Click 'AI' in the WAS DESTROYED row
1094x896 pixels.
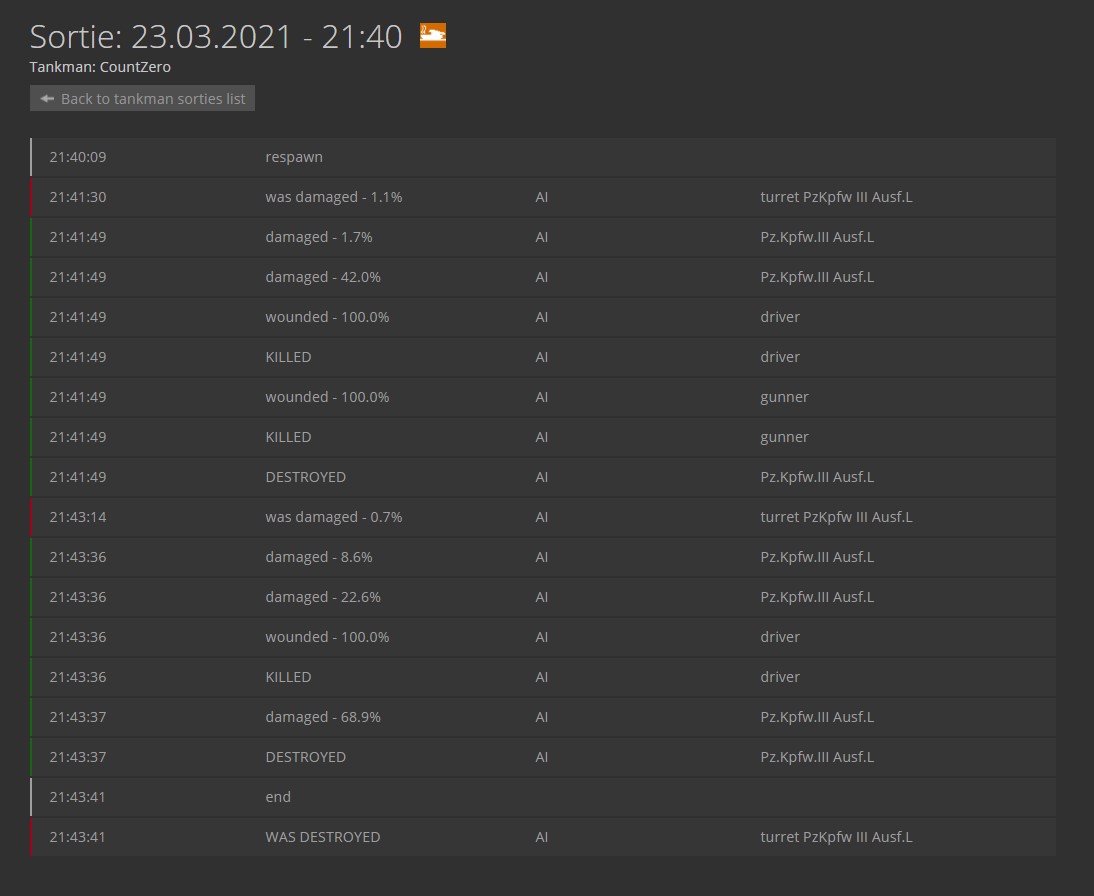[x=541, y=837]
